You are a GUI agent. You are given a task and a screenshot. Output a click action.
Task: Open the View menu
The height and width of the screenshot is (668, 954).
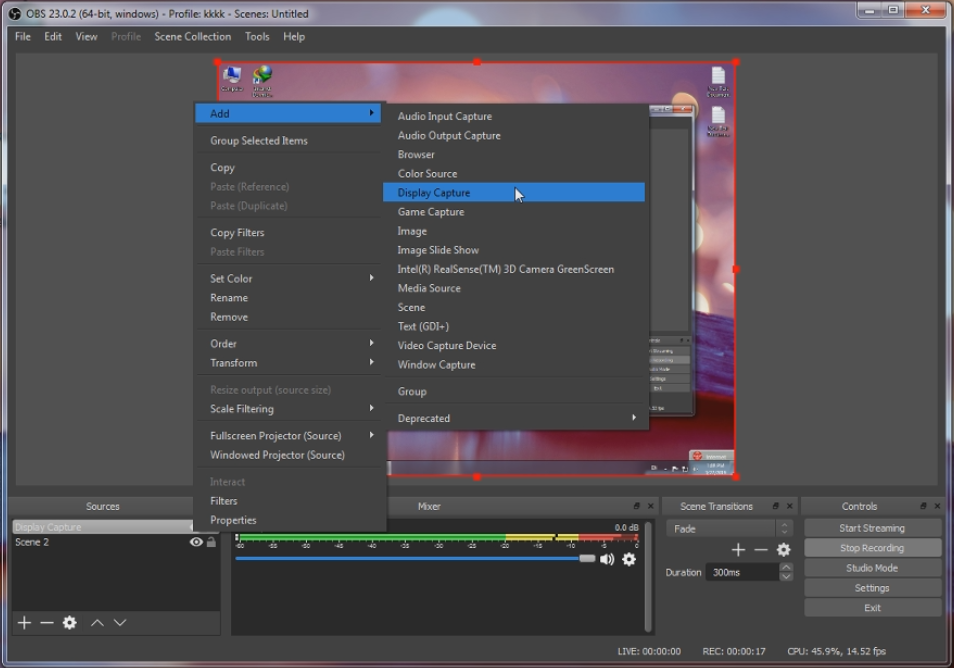tap(86, 37)
